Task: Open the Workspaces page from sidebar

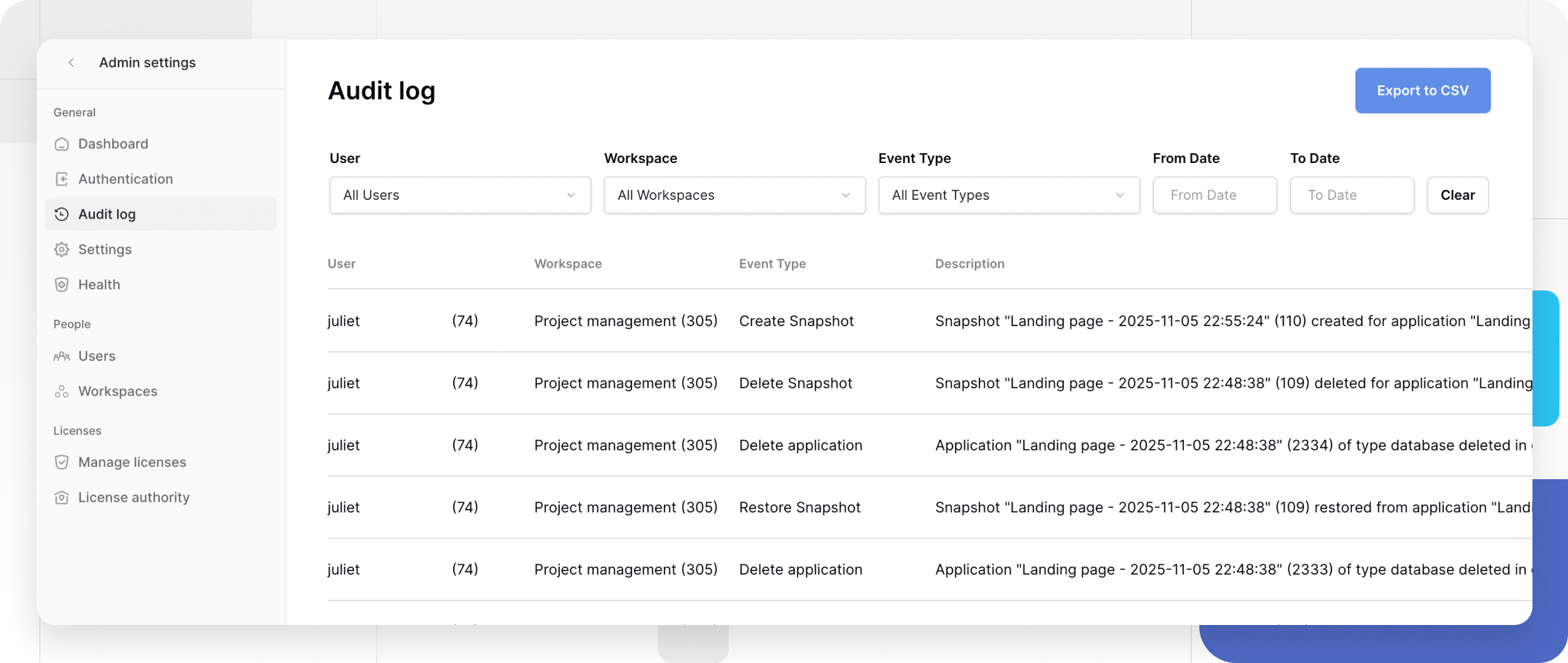Action: click(x=116, y=391)
